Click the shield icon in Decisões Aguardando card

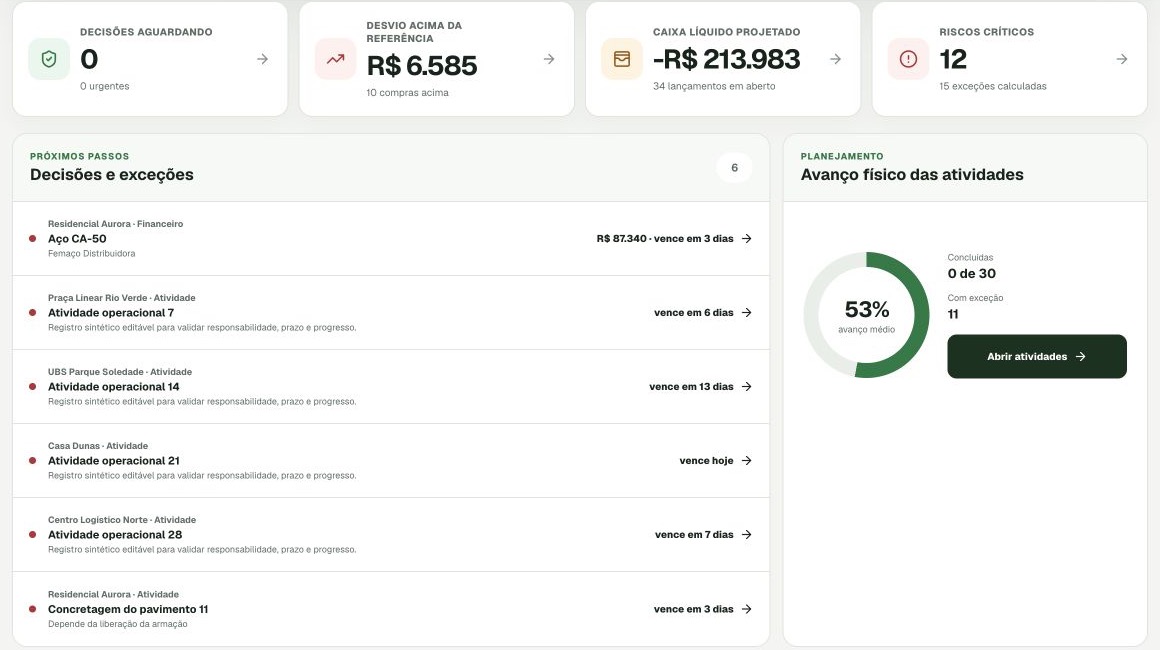[x=49, y=59]
